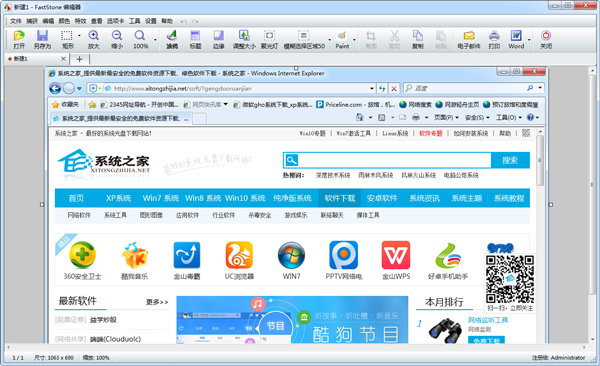Click the 复制 copy toolbar icon
The width and height of the screenshot is (600, 366).
417,36
